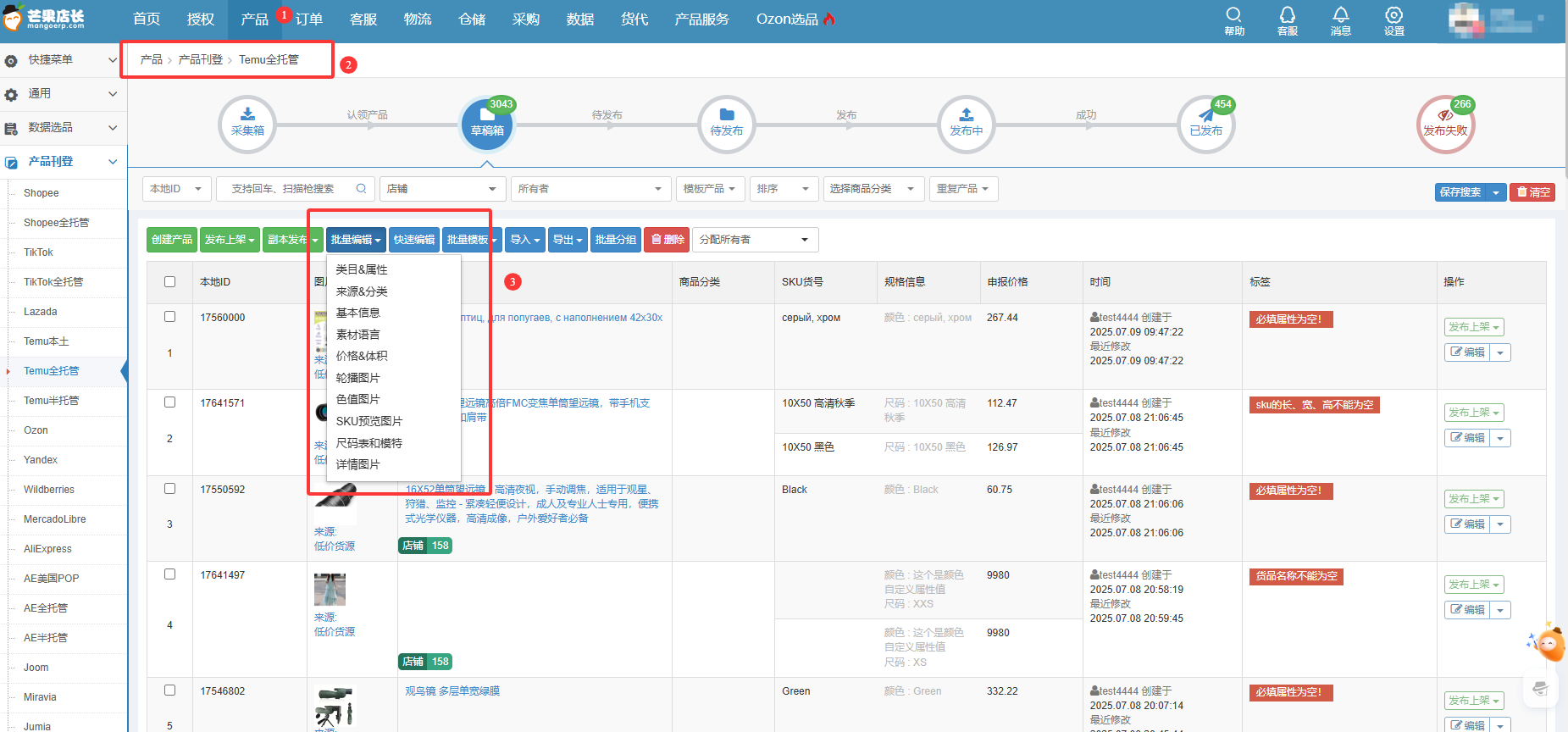1568x732 pixels.
Task: Click the fire icon beside Ozon选品
Action: pos(829,19)
